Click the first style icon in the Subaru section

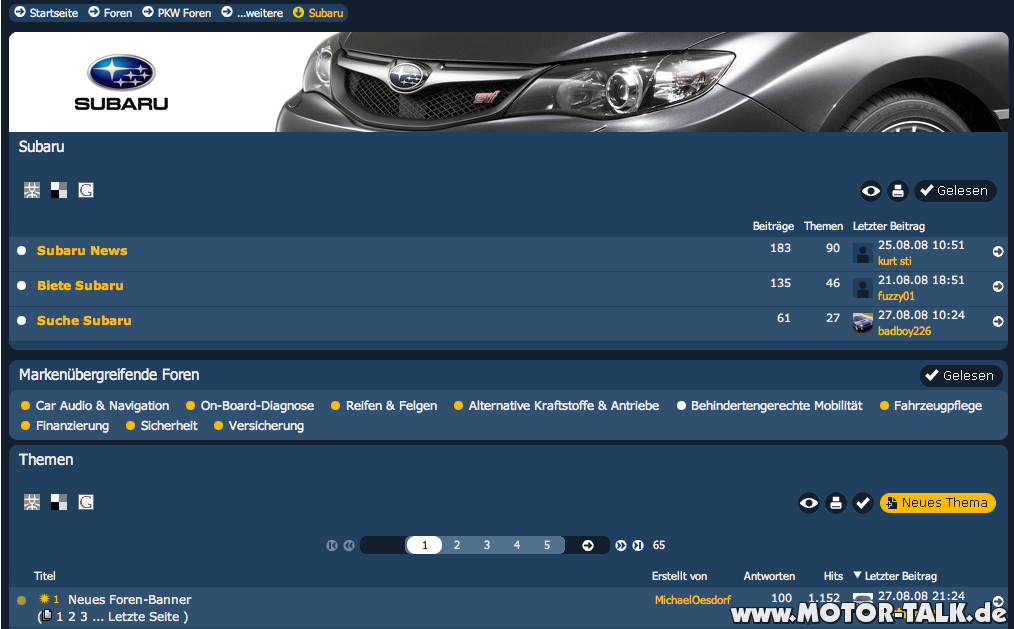coord(32,190)
